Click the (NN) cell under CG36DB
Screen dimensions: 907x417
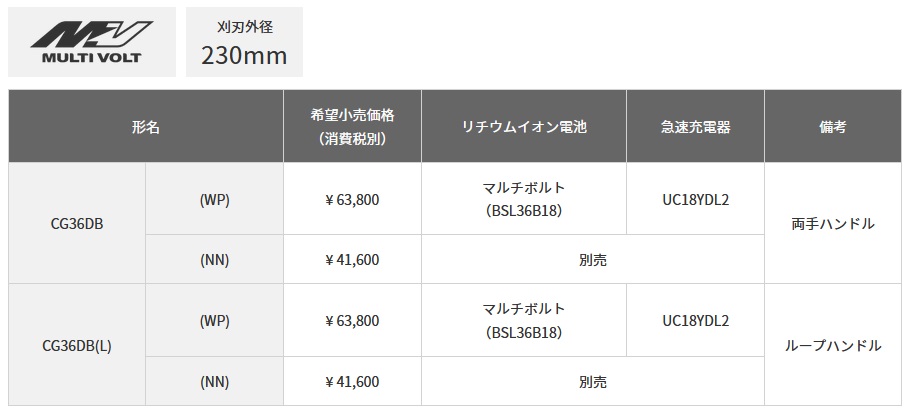coord(215,260)
